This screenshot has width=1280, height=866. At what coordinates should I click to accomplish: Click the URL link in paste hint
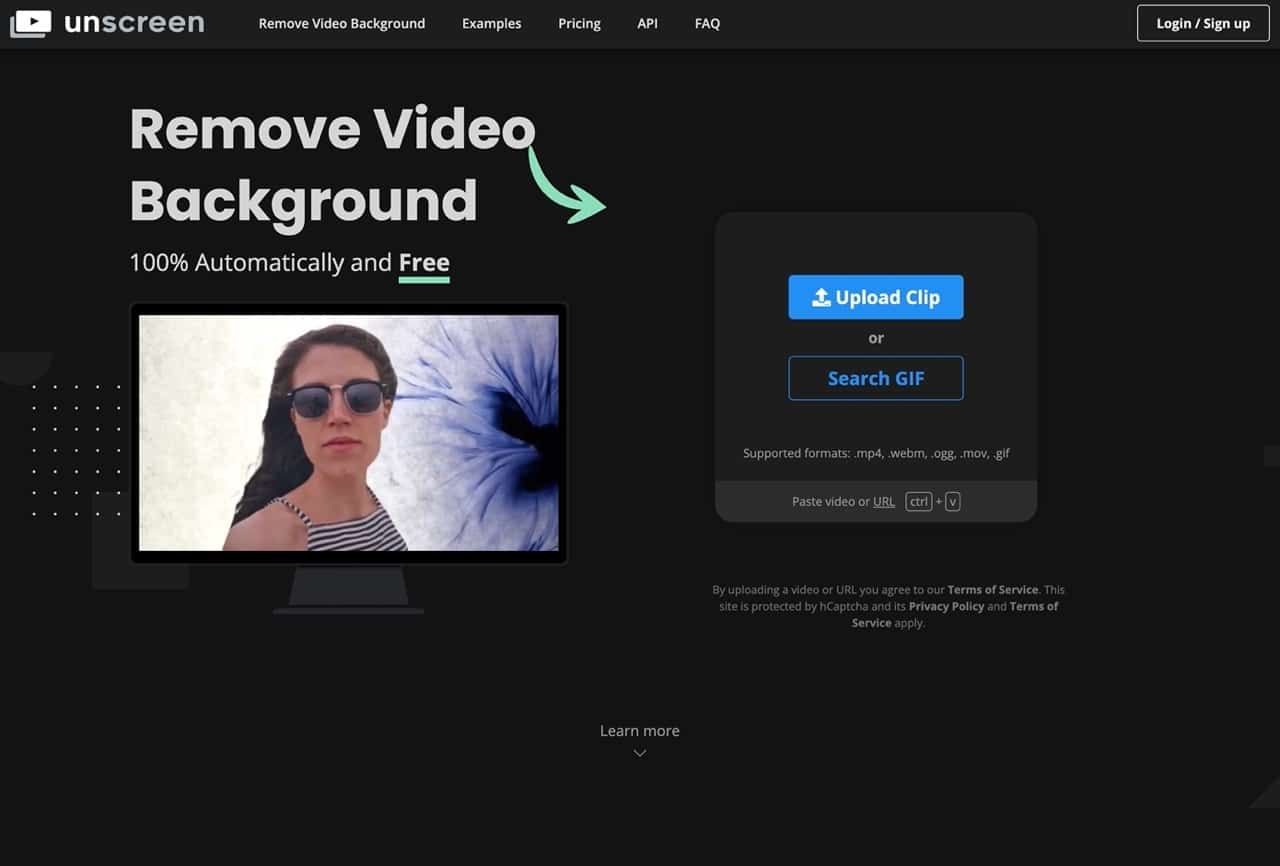[884, 502]
